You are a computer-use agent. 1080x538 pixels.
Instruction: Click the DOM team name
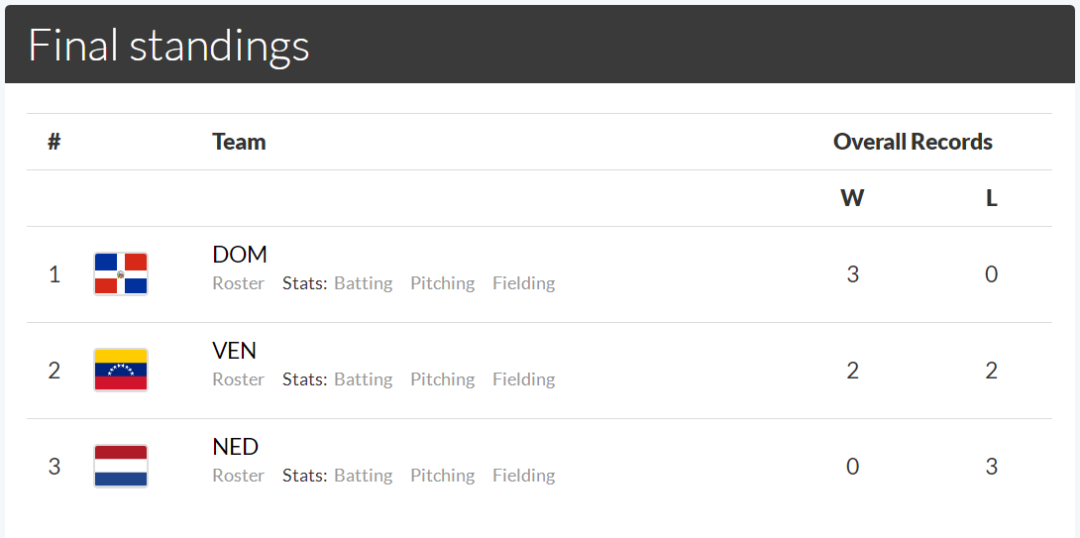click(x=240, y=255)
